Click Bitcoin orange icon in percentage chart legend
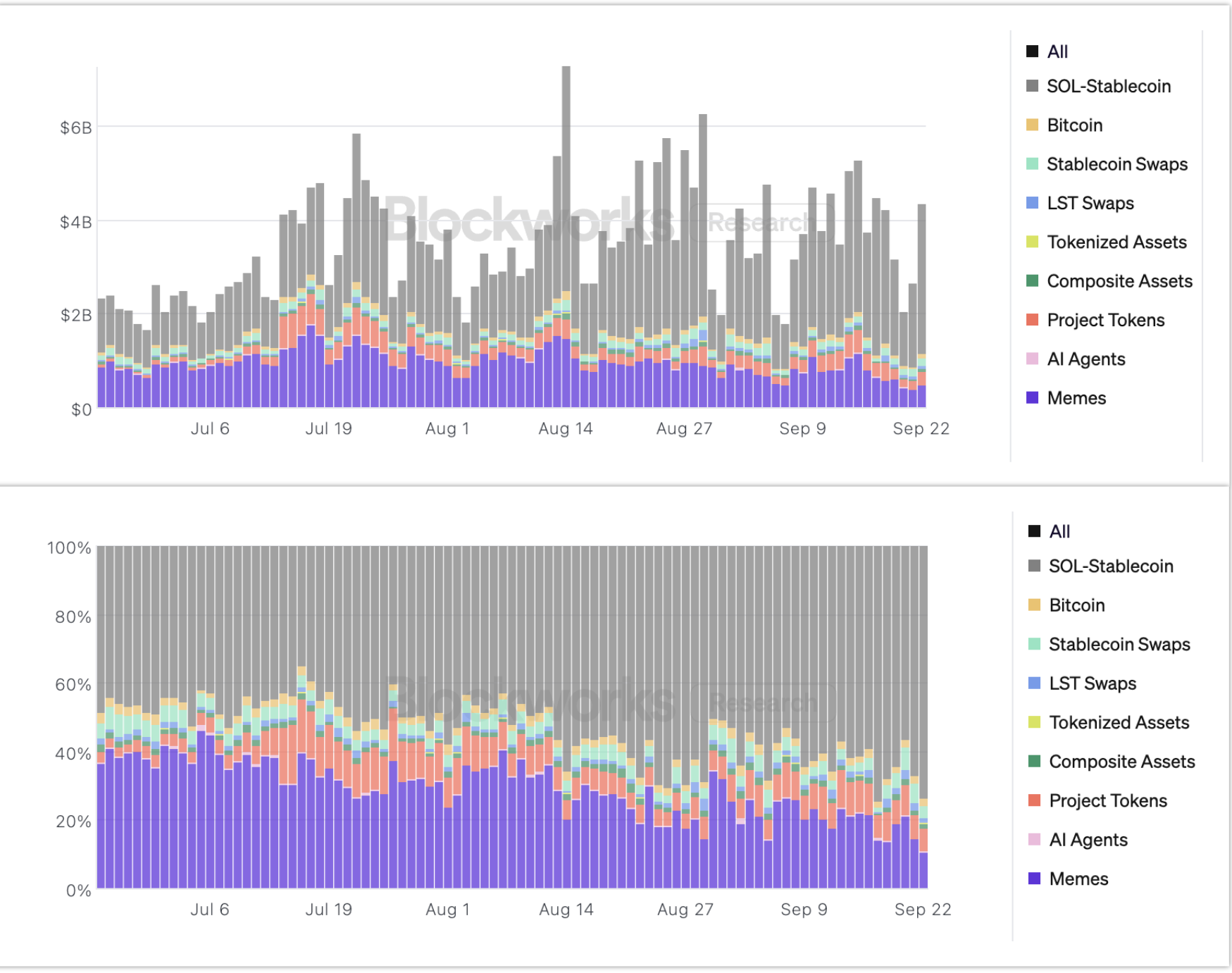 [1034, 605]
